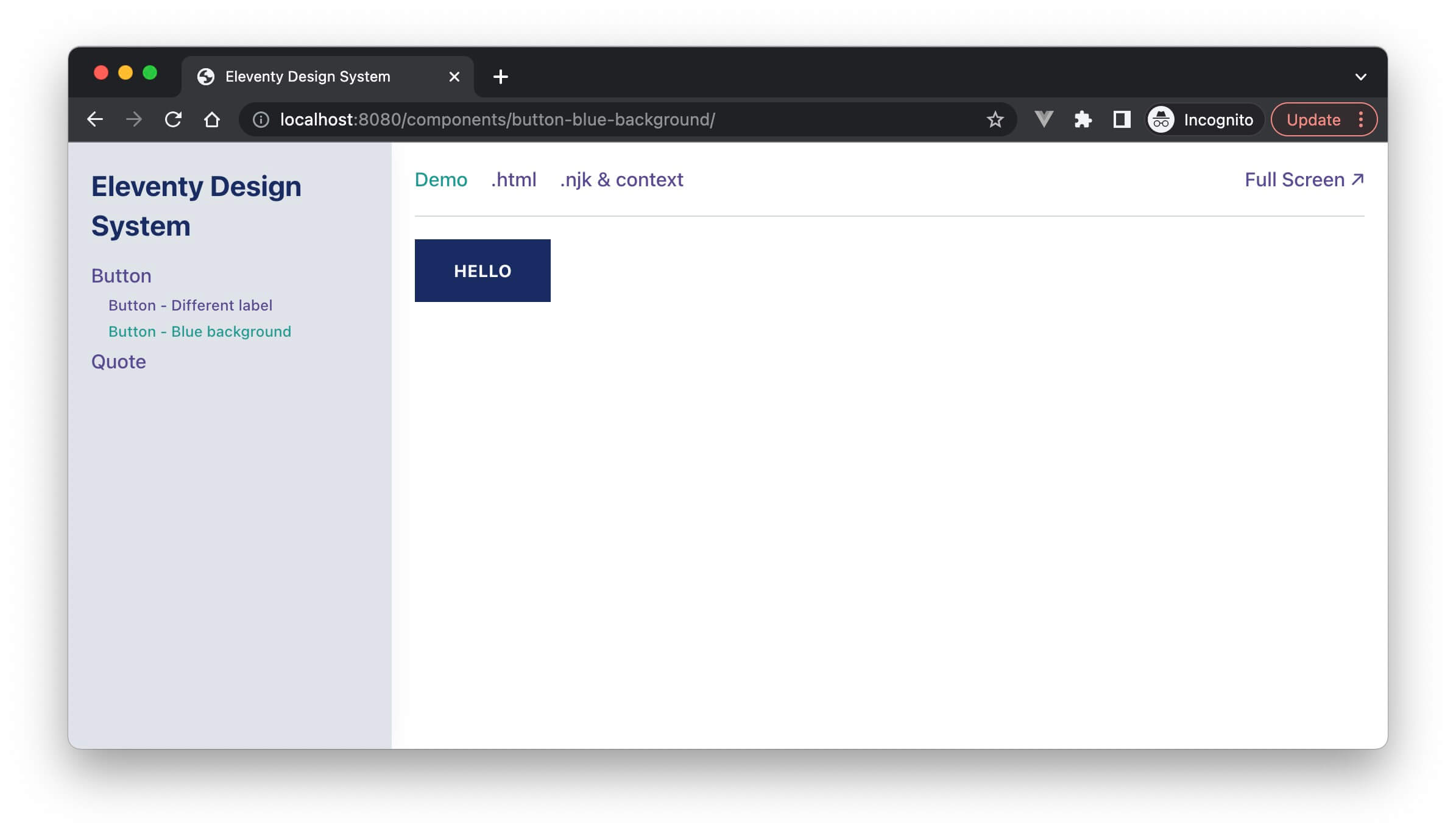1456x839 pixels.
Task: Switch to the .njk & context tab
Action: click(621, 180)
